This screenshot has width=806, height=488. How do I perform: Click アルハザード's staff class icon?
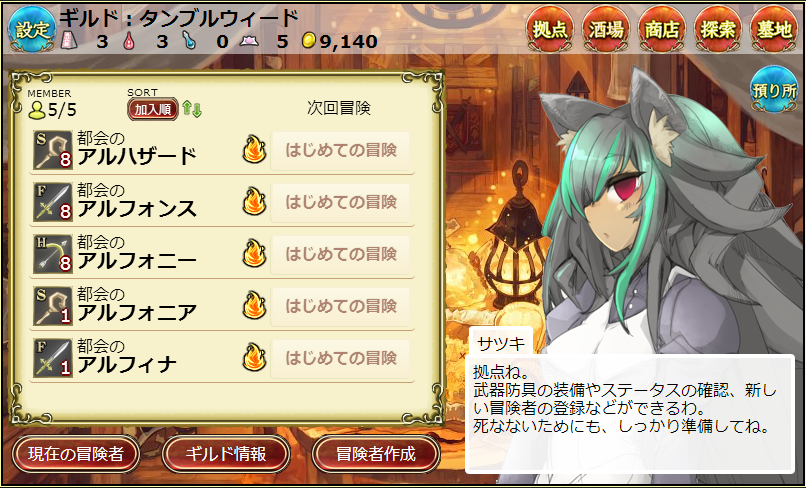point(52,150)
